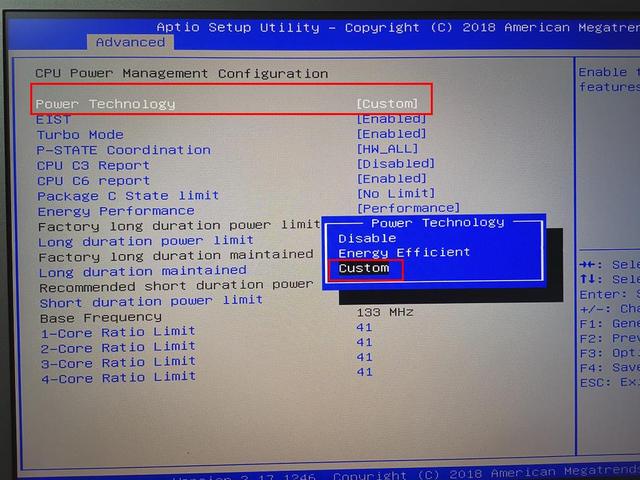Viewport: 640px width, 480px height.
Task: Select CPU C3 Report label
Action: coord(93,165)
